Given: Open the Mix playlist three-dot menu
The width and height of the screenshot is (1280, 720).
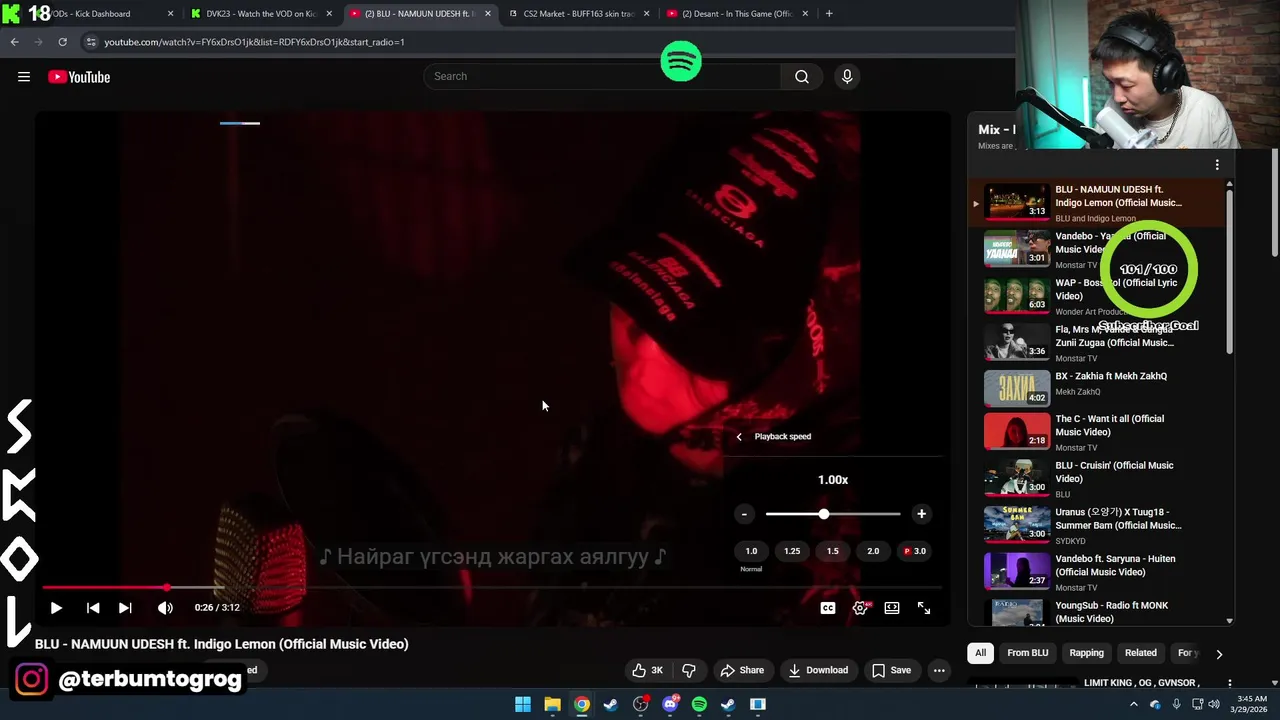Looking at the screenshot, I should [x=1217, y=165].
